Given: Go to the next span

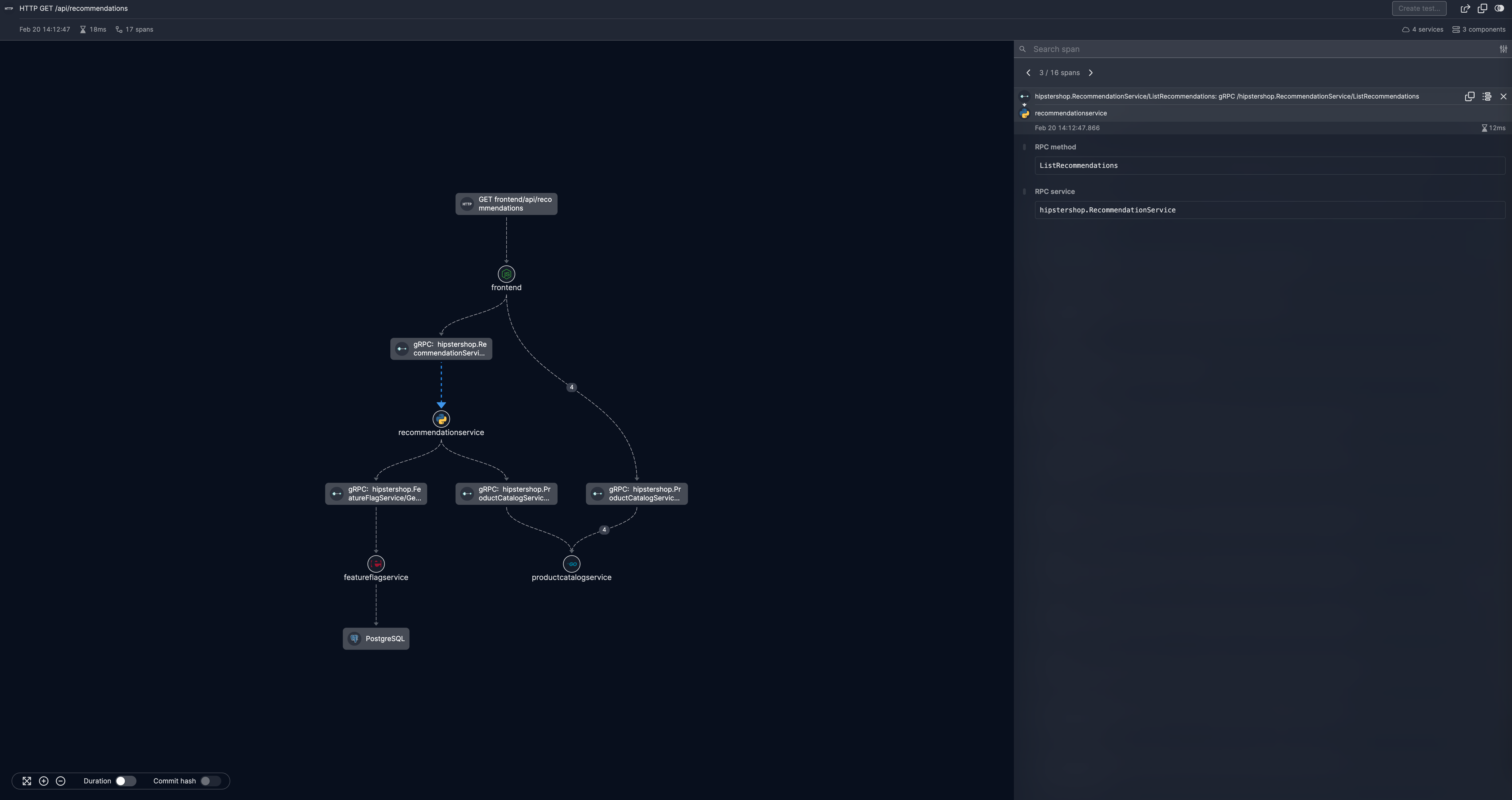Looking at the screenshot, I should coord(1091,73).
